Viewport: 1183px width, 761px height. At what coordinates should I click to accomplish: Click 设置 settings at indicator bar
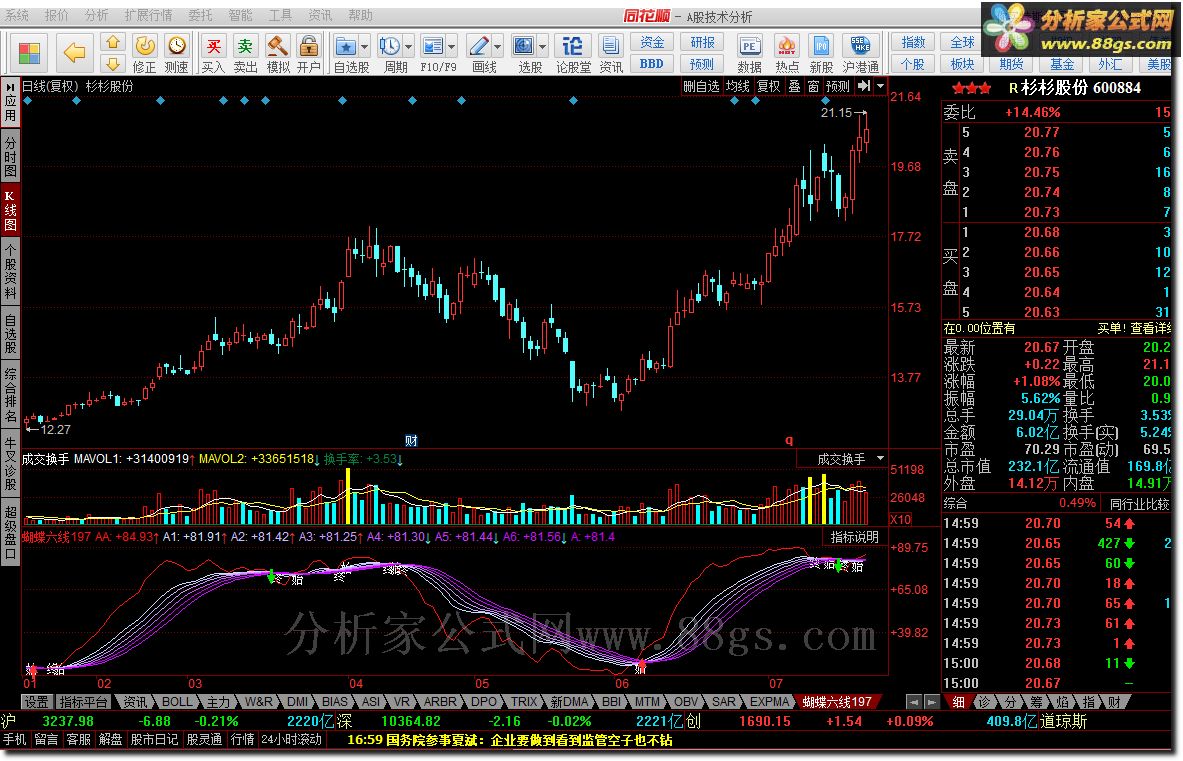tap(35, 702)
